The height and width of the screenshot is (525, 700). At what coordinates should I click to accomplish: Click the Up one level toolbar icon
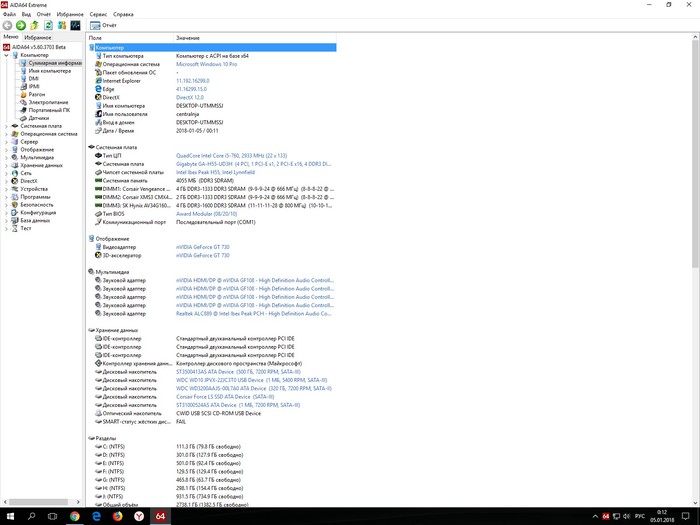coord(34,25)
